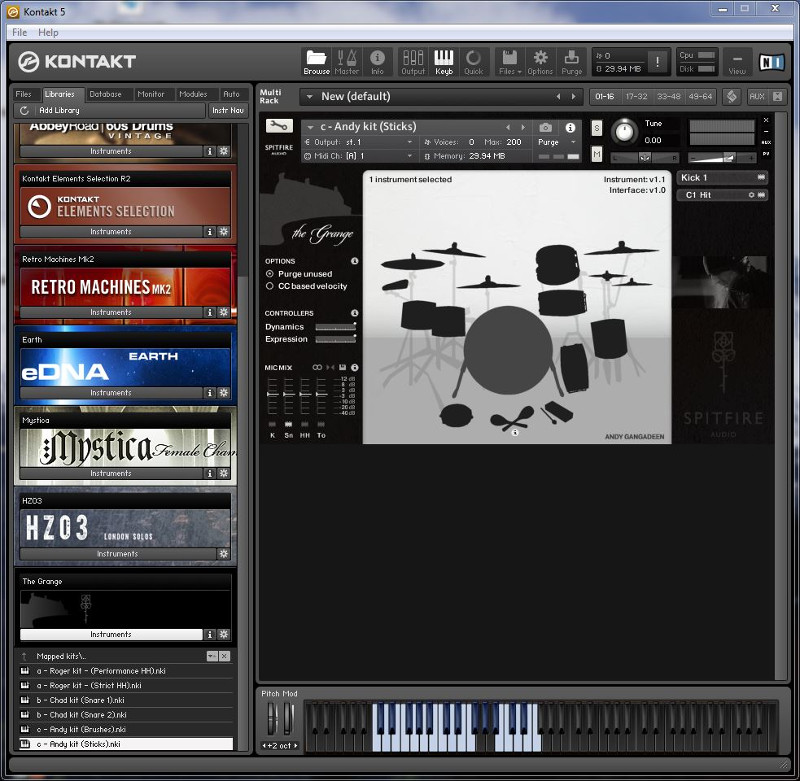Adjust the Expression controller slider
800x781 pixels.
[x=335, y=339]
